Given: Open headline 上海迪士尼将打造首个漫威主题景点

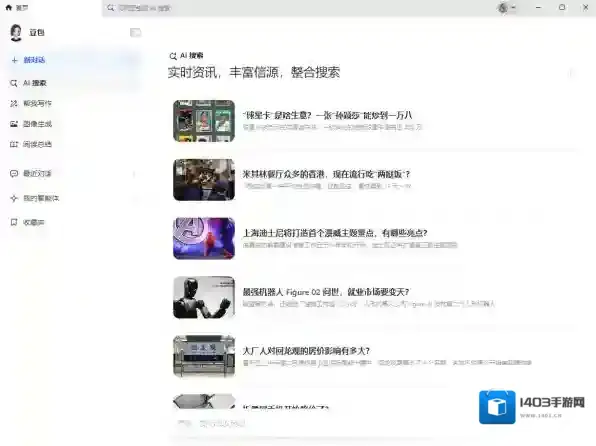Looking at the screenshot, I should coord(335,233).
